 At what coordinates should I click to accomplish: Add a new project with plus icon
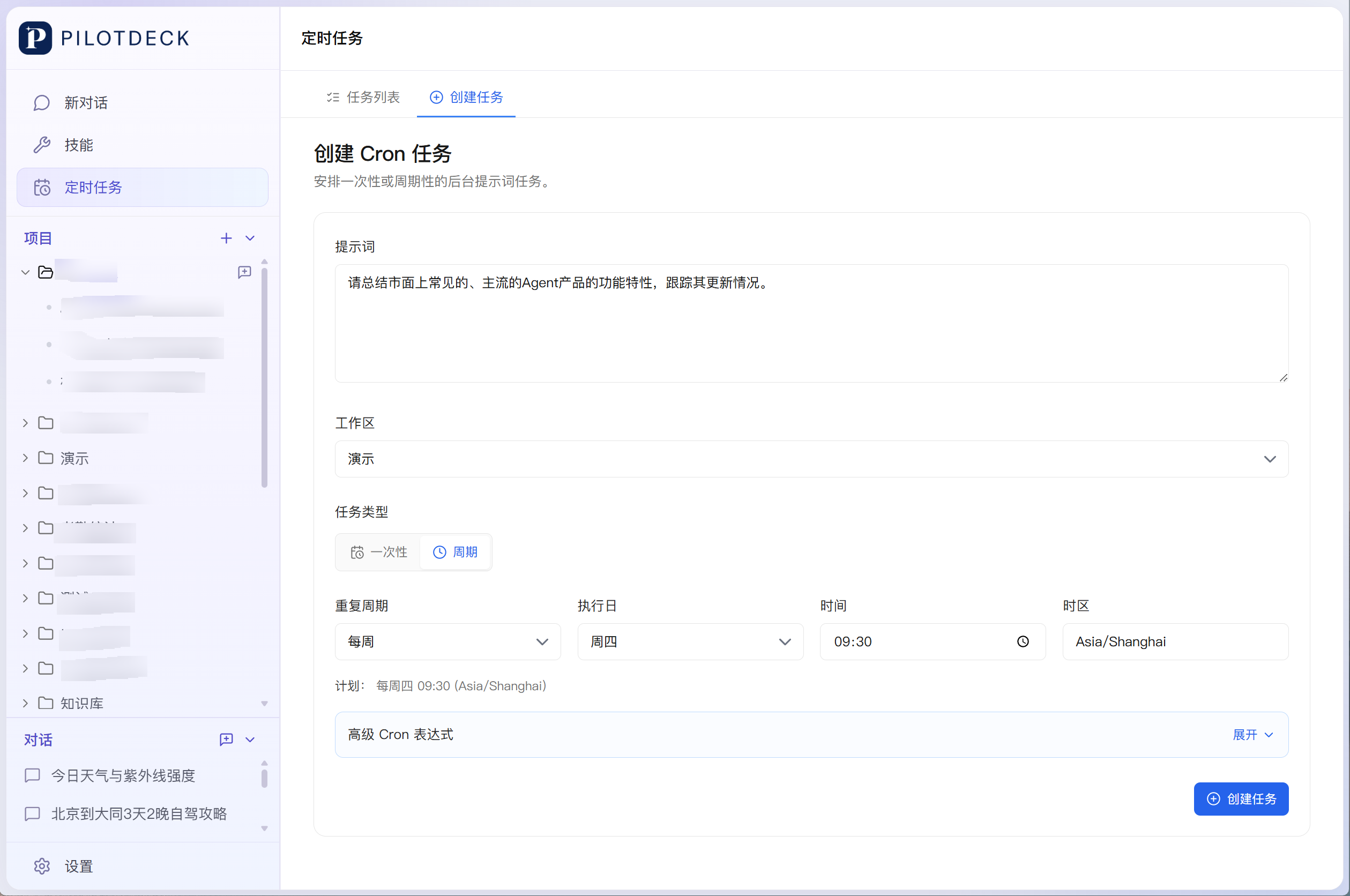(226, 238)
